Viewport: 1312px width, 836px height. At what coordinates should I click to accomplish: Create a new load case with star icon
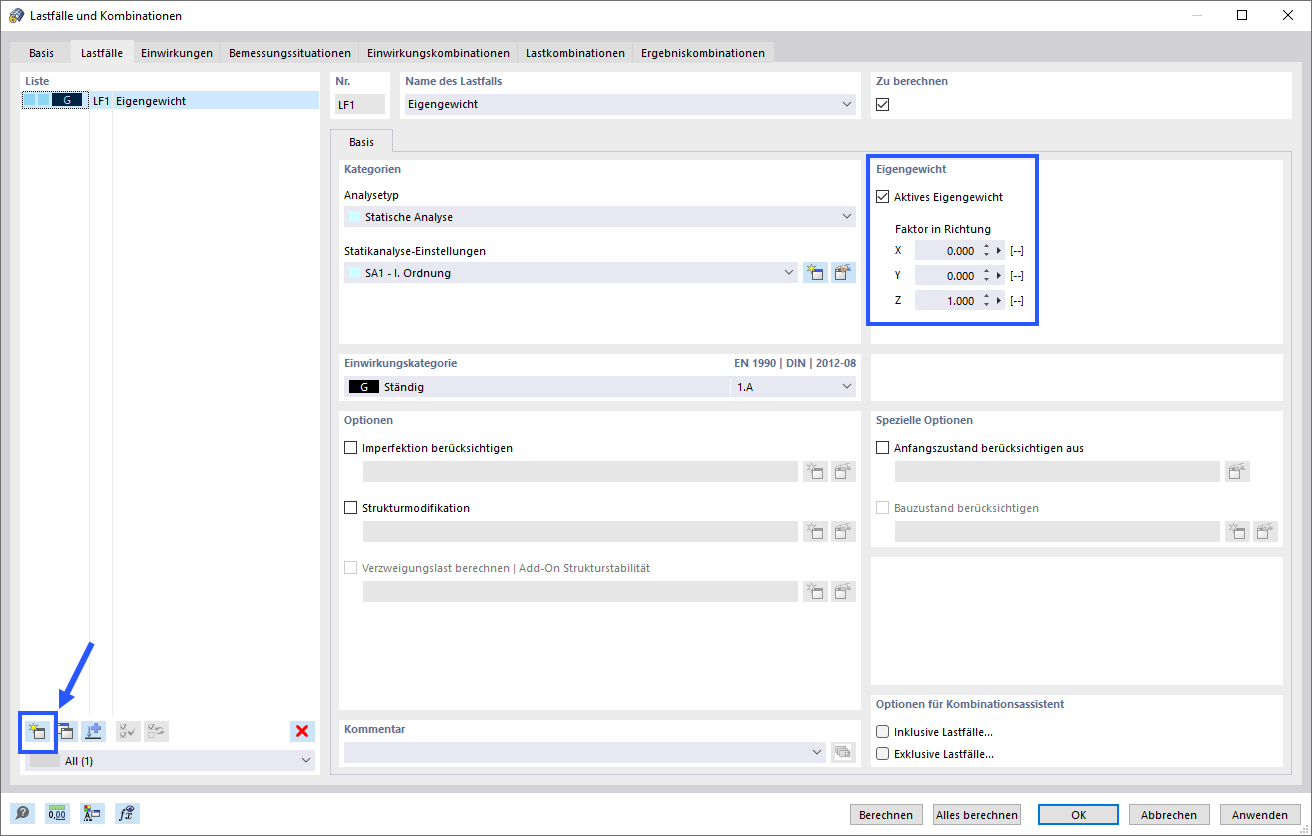tap(39, 731)
